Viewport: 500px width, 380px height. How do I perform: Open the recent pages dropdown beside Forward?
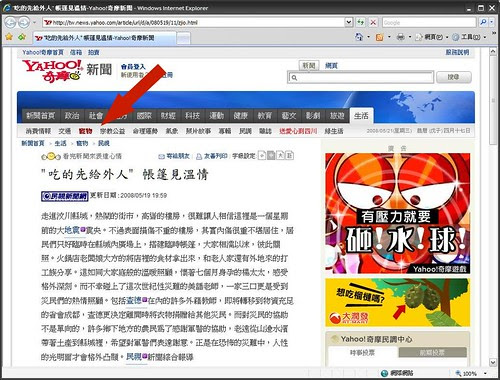(34, 23)
